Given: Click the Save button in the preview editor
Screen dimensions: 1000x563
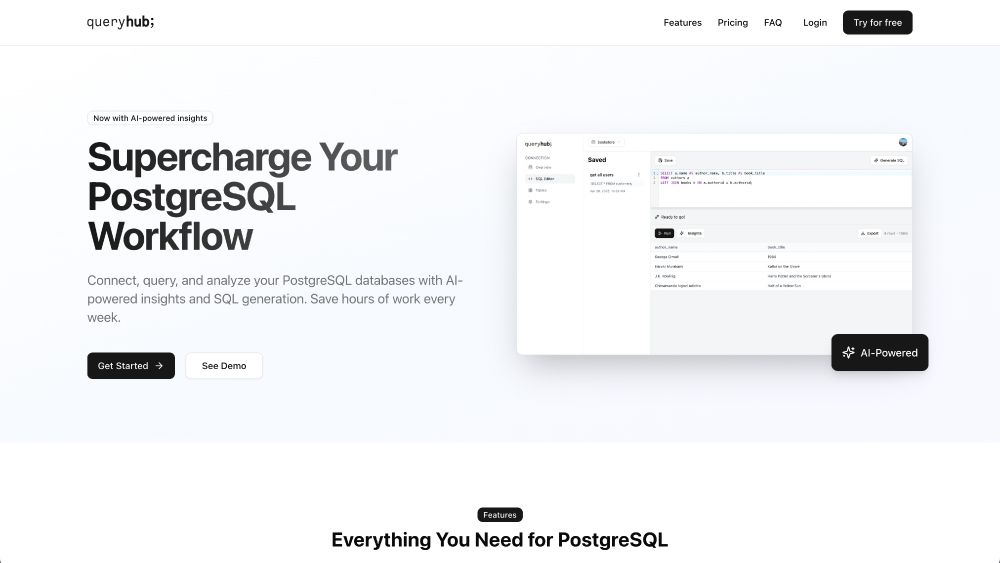Looking at the screenshot, I should tap(666, 160).
